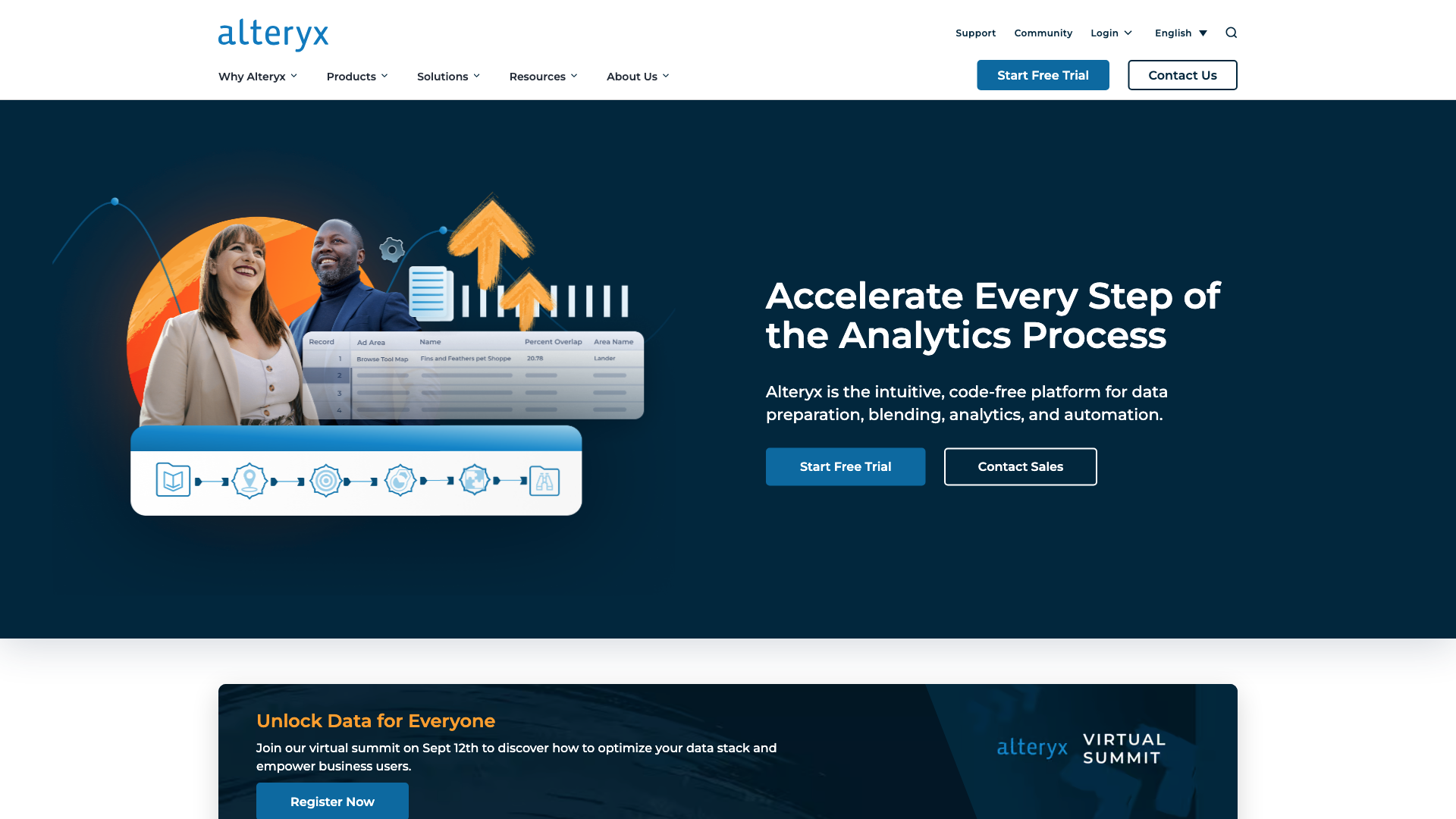Select the English language dropdown

pos(1180,33)
